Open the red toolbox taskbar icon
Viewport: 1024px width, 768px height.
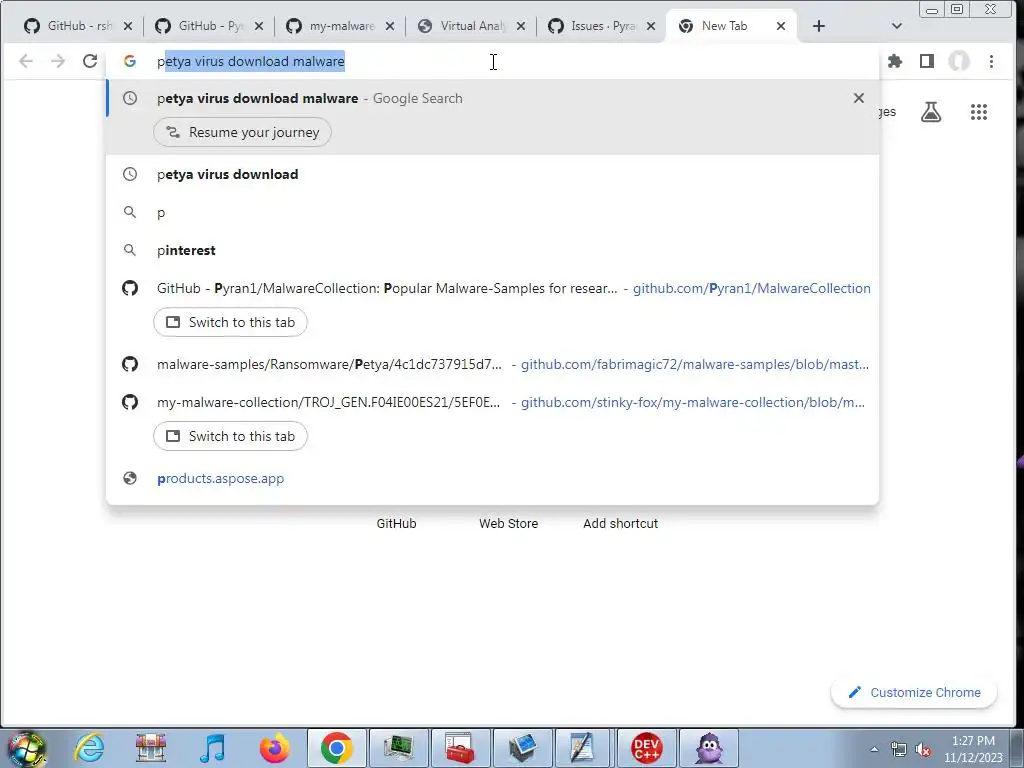click(460, 748)
